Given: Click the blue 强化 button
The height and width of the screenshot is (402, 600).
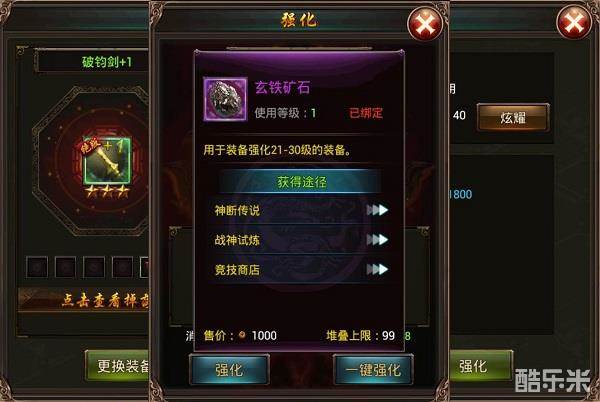Looking at the screenshot, I should pos(229,369).
